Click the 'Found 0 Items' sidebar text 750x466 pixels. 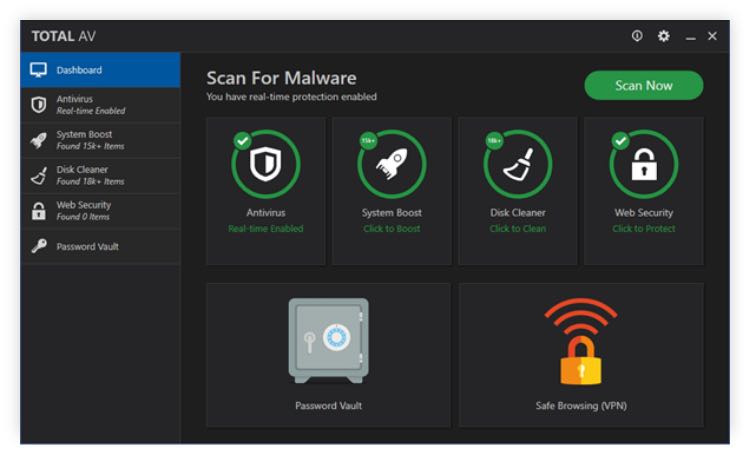tap(83, 217)
